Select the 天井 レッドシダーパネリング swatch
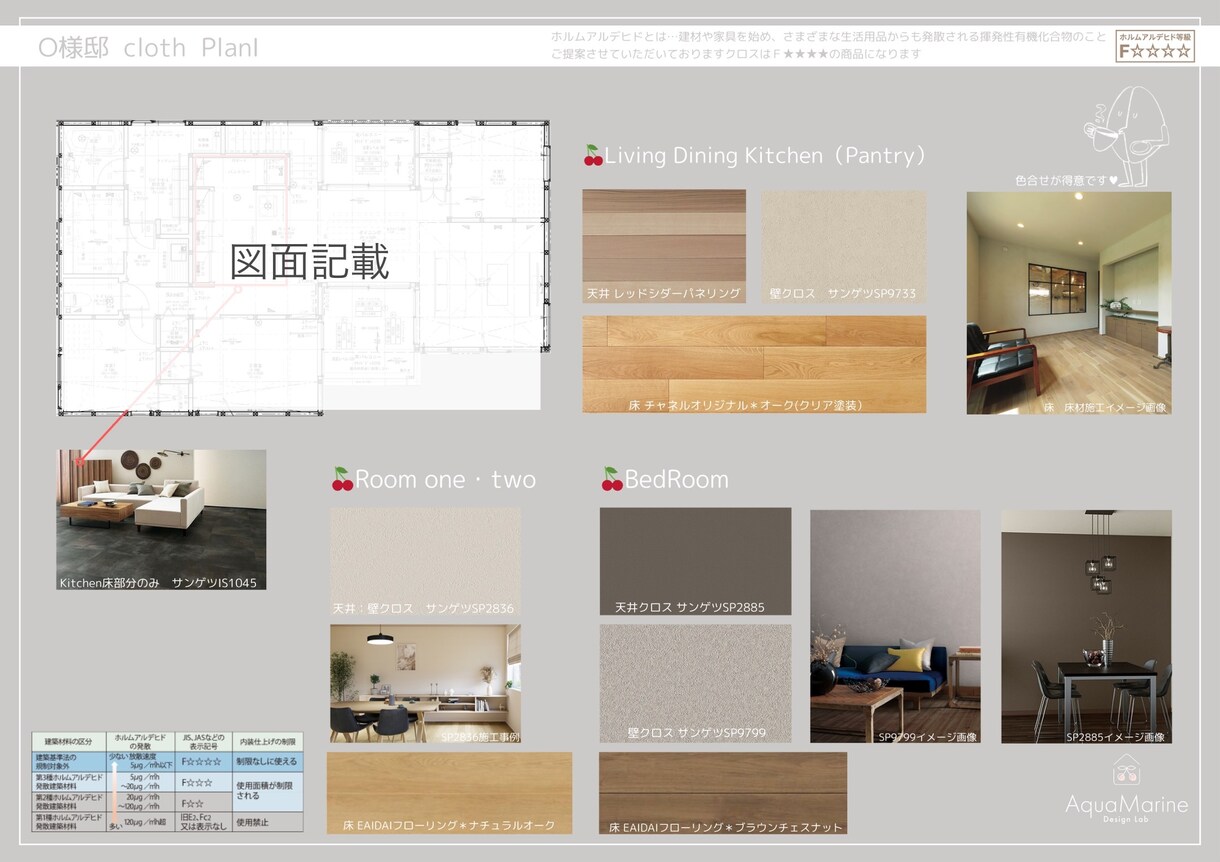This screenshot has height=862, width=1220. point(664,247)
